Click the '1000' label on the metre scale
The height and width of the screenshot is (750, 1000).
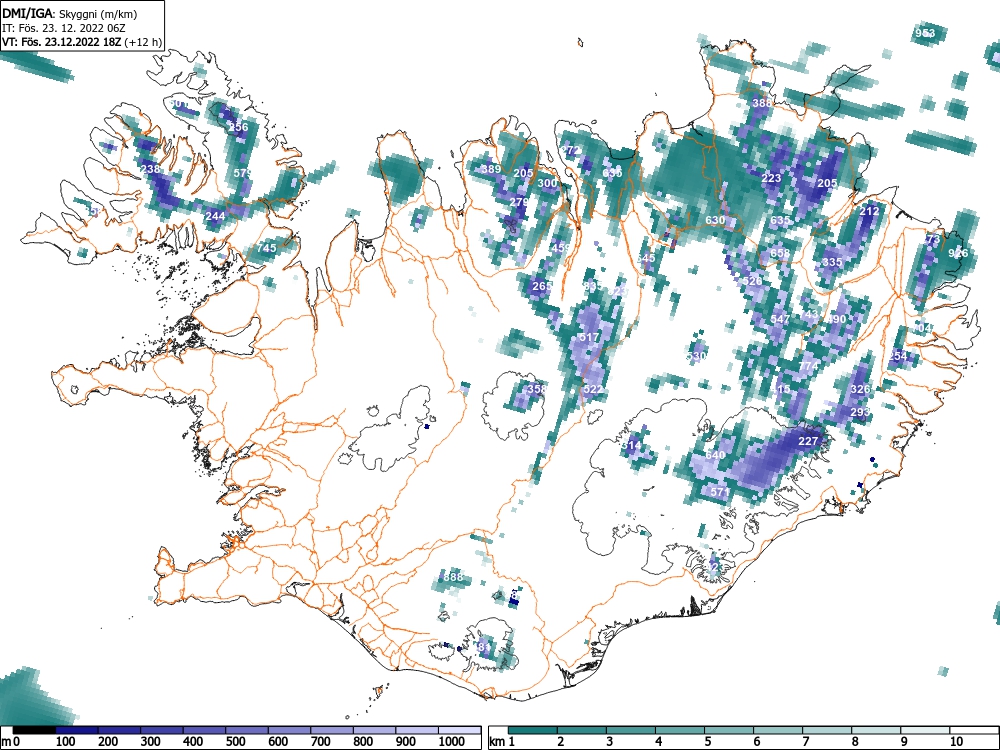(452, 742)
